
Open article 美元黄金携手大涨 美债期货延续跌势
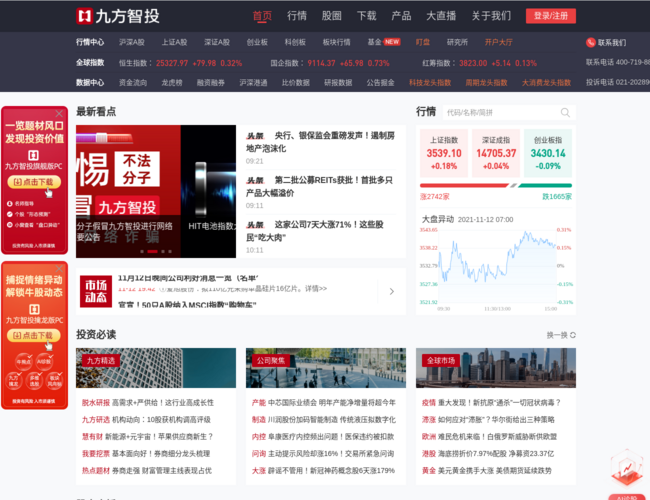tap(495, 471)
